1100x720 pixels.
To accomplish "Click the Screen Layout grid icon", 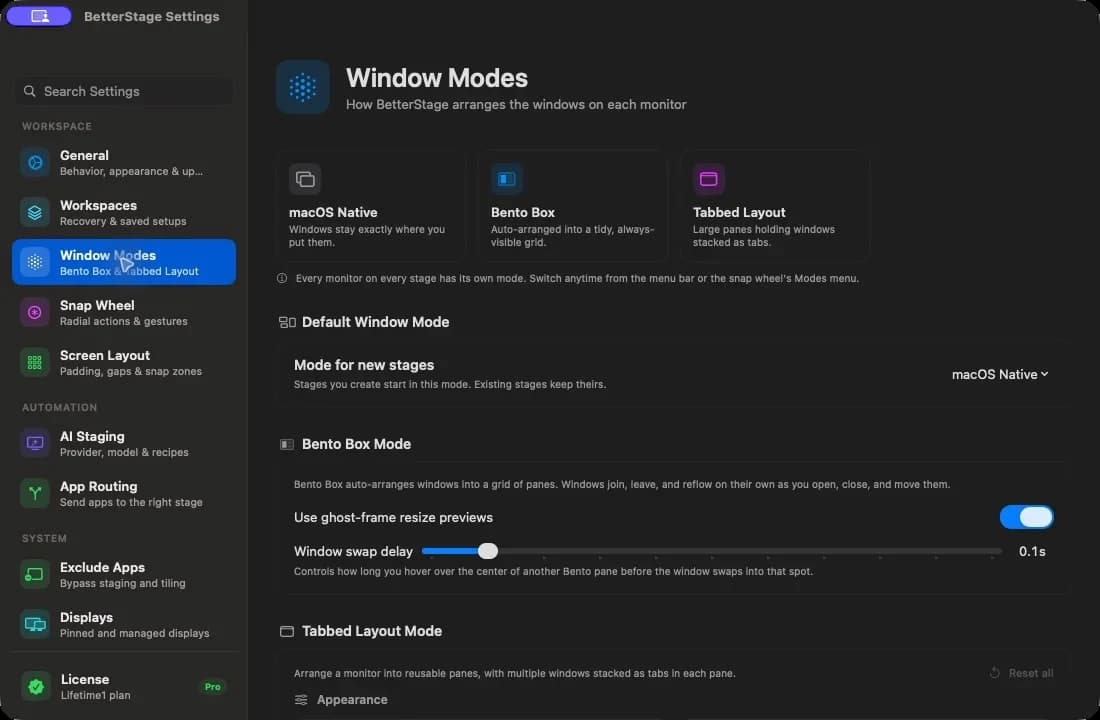I will coord(34,362).
